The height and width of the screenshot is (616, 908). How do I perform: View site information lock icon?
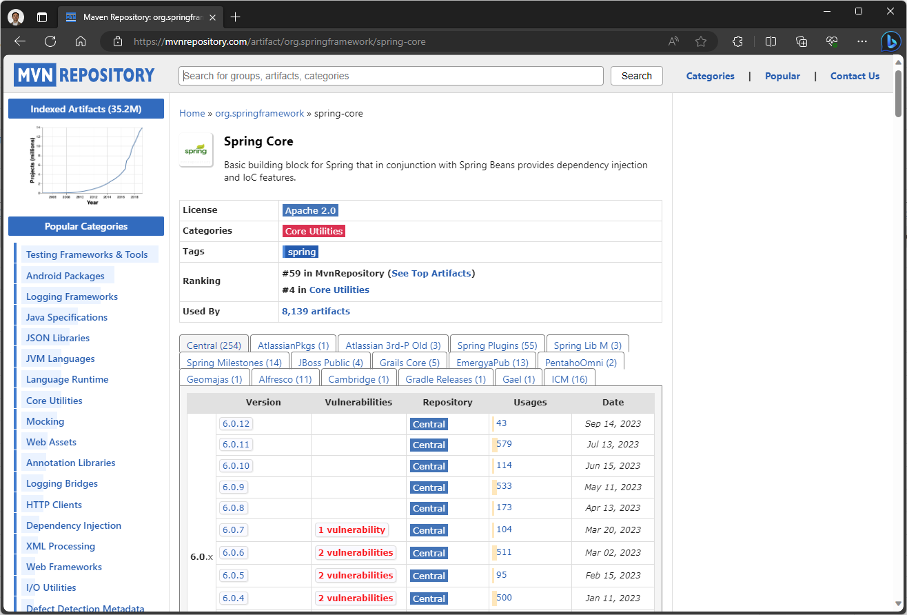(x=118, y=41)
